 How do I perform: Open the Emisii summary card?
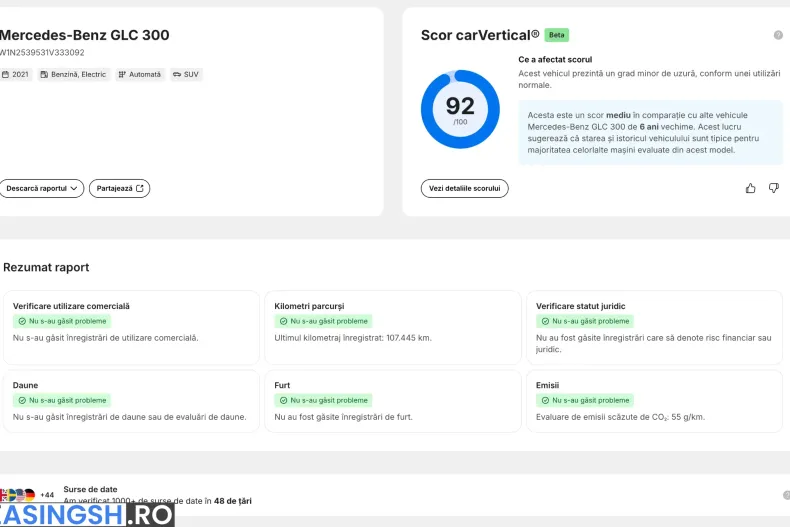654,401
